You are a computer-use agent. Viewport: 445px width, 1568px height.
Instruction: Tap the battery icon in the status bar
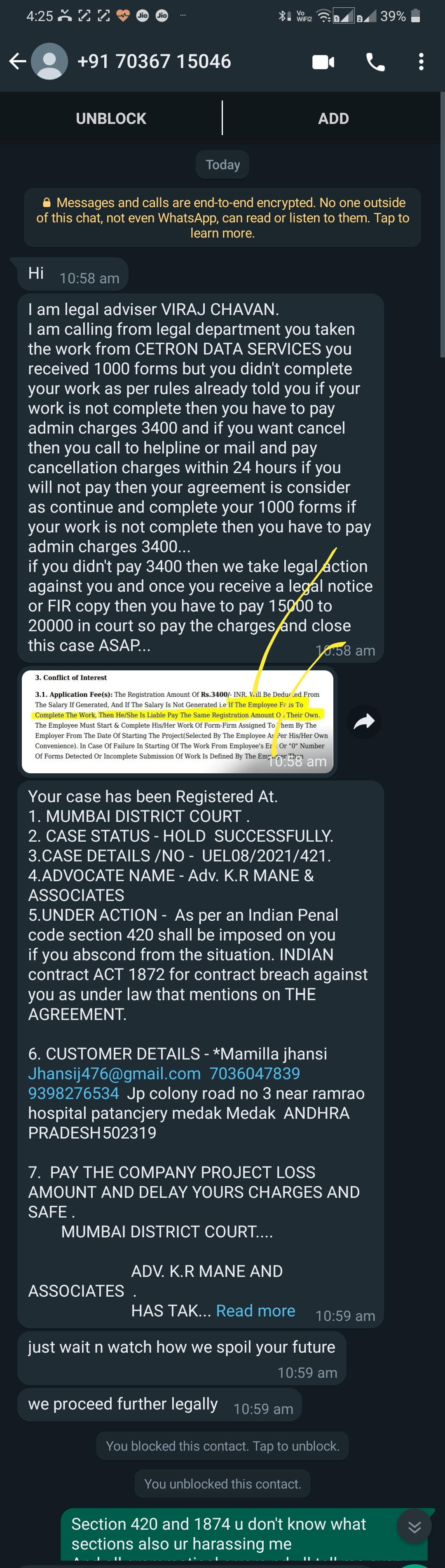tap(416, 16)
